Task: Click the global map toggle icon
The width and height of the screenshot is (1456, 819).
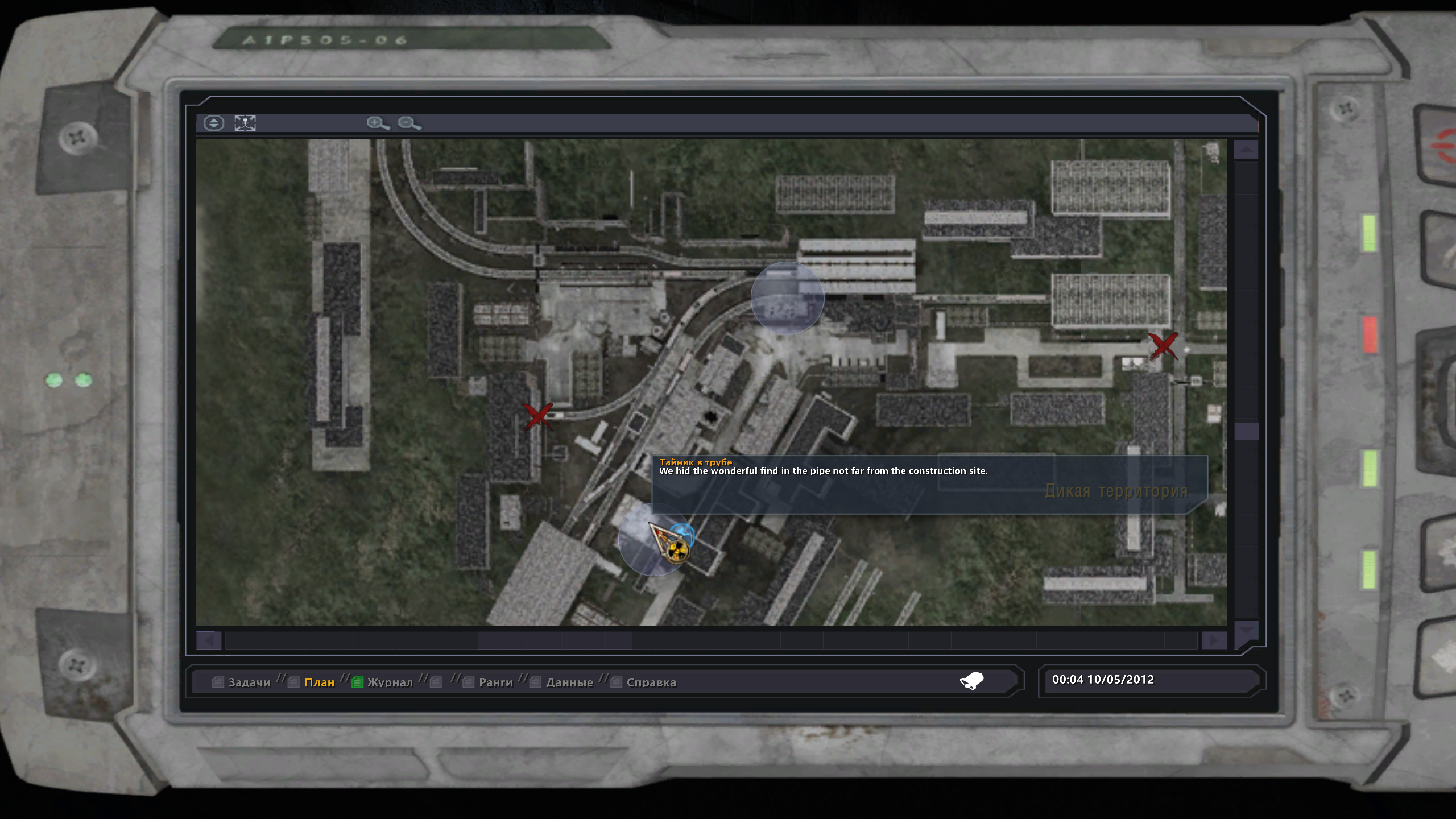Action: click(214, 123)
